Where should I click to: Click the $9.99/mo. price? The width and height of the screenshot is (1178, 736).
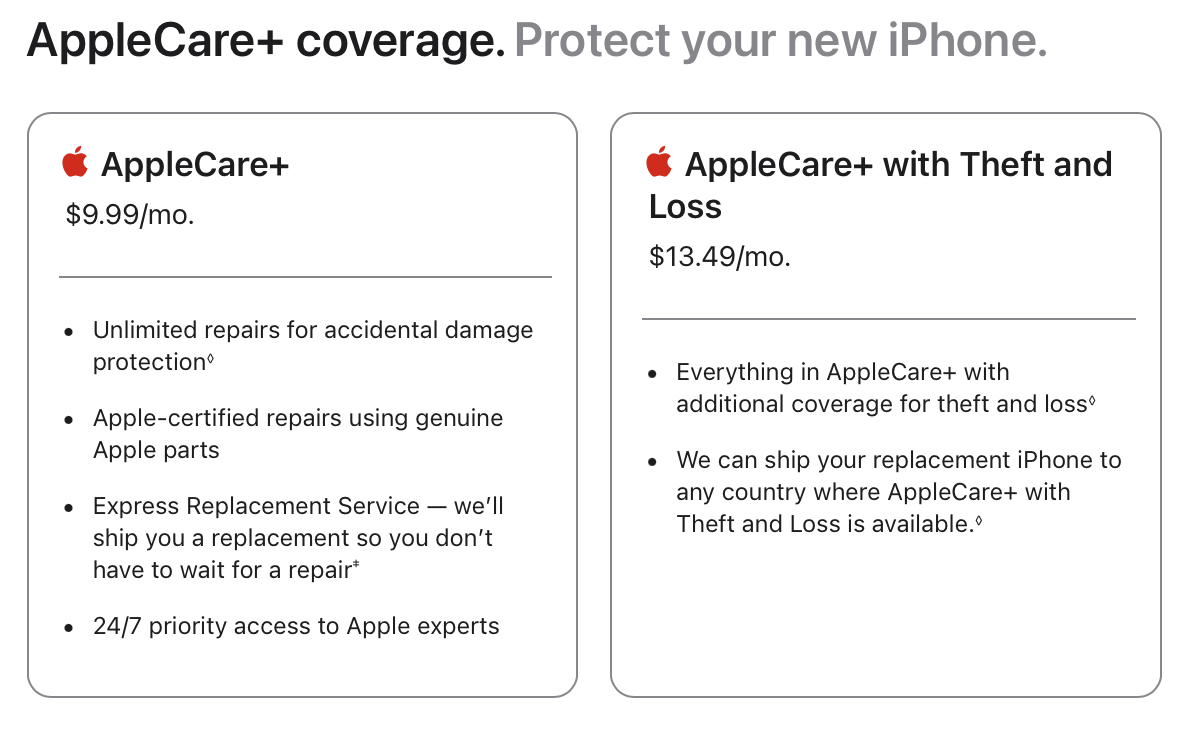pyautogui.click(x=130, y=215)
